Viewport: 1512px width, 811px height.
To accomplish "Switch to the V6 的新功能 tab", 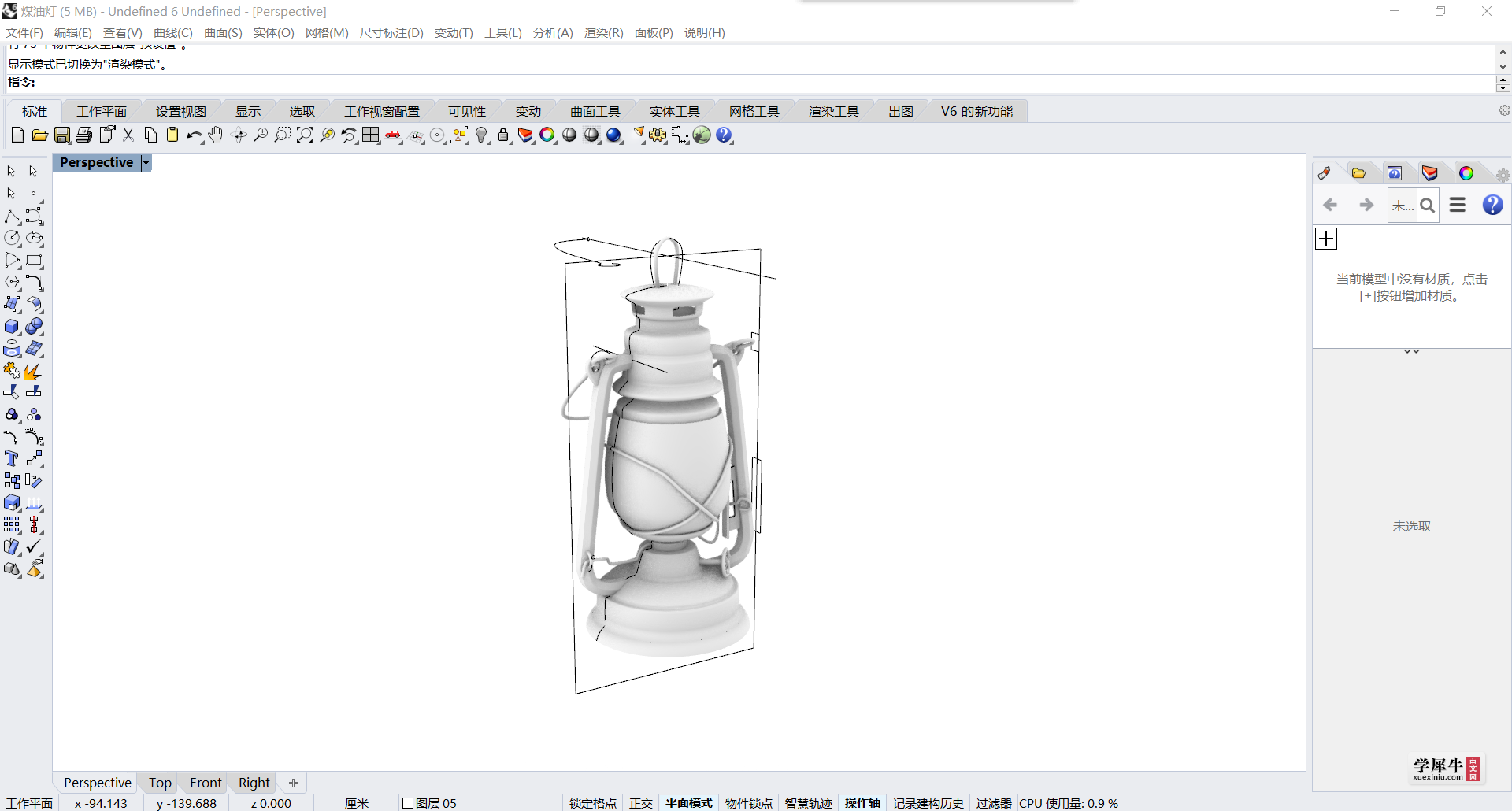I will tap(976, 112).
